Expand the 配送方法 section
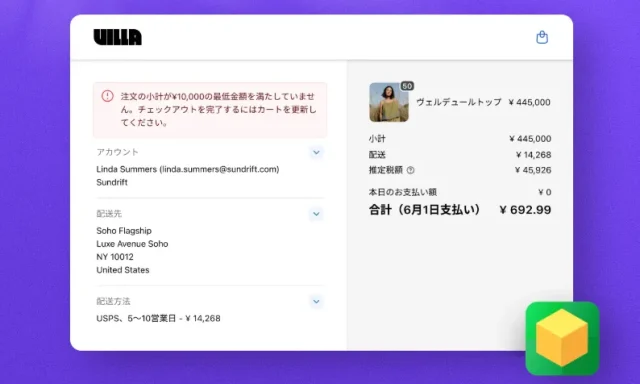 pyautogui.click(x=316, y=302)
